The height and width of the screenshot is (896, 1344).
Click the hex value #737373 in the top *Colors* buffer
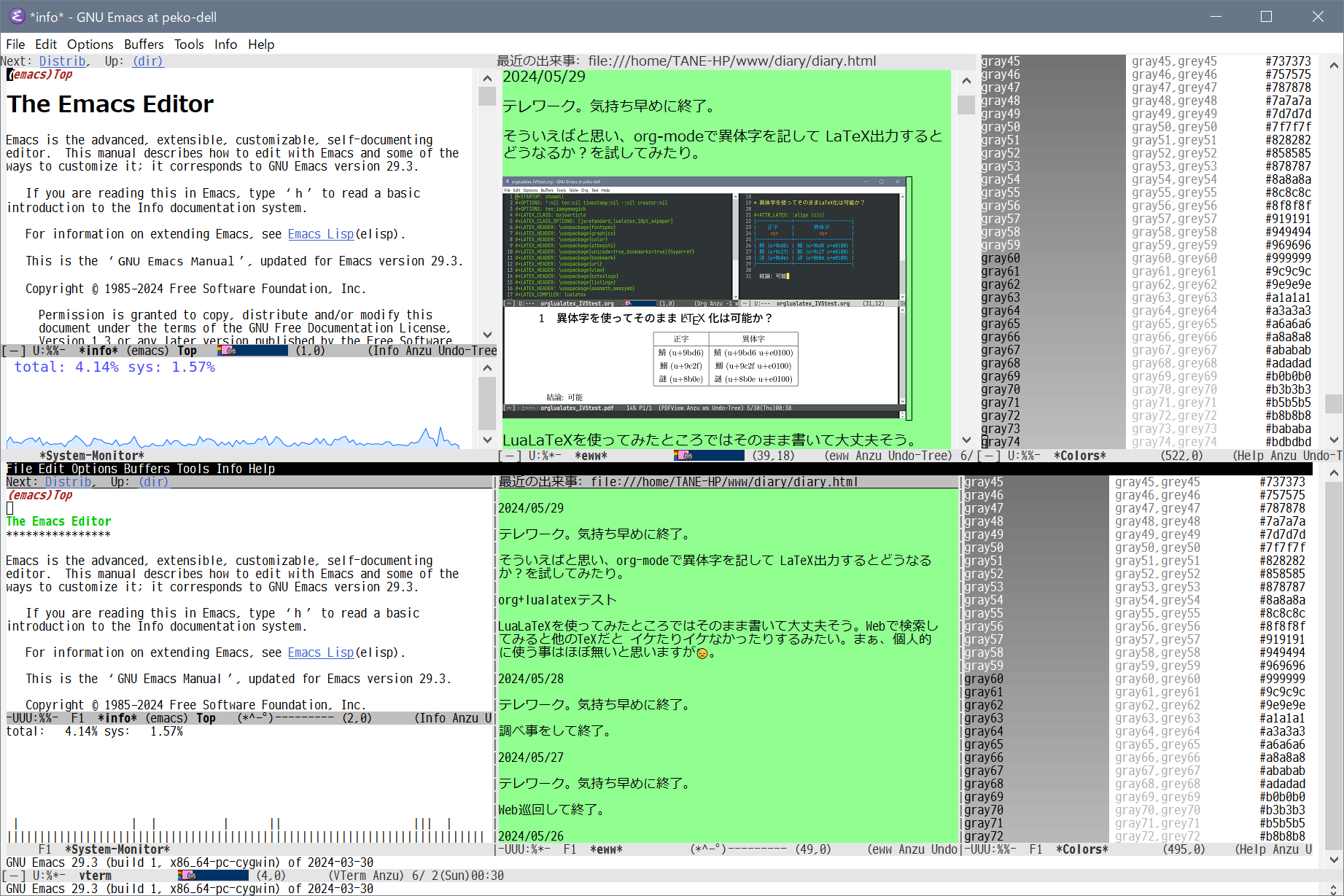[1289, 61]
